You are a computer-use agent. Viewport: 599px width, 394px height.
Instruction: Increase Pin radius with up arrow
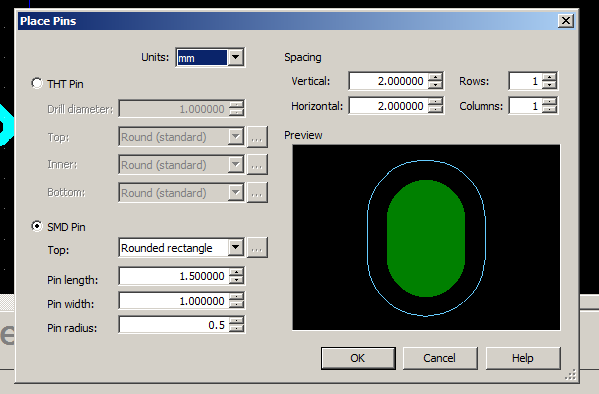(236, 321)
